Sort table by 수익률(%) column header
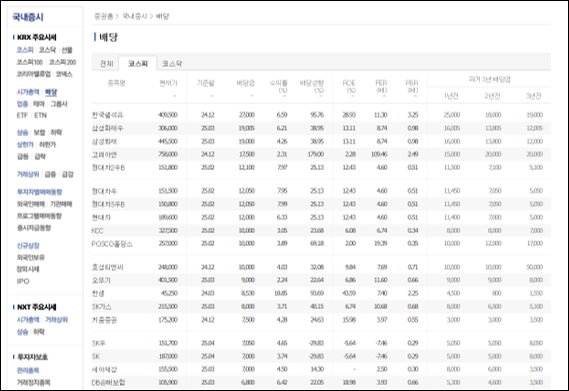This screenshot has height=391, width=569. 278,86
